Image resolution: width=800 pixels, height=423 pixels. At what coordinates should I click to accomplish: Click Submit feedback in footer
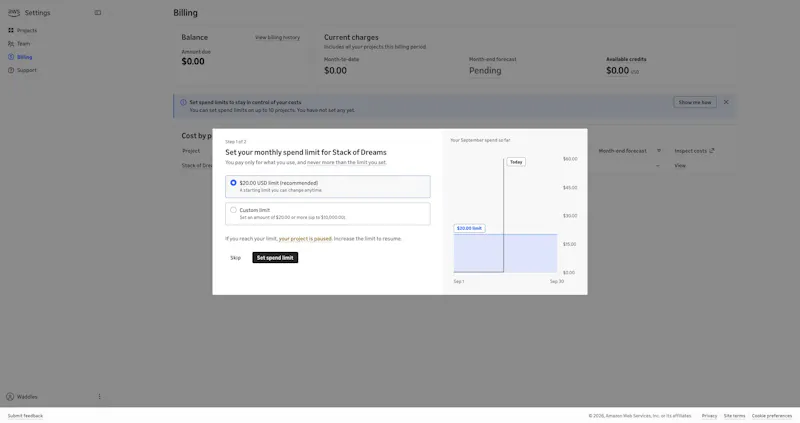(x=26, y=416)
